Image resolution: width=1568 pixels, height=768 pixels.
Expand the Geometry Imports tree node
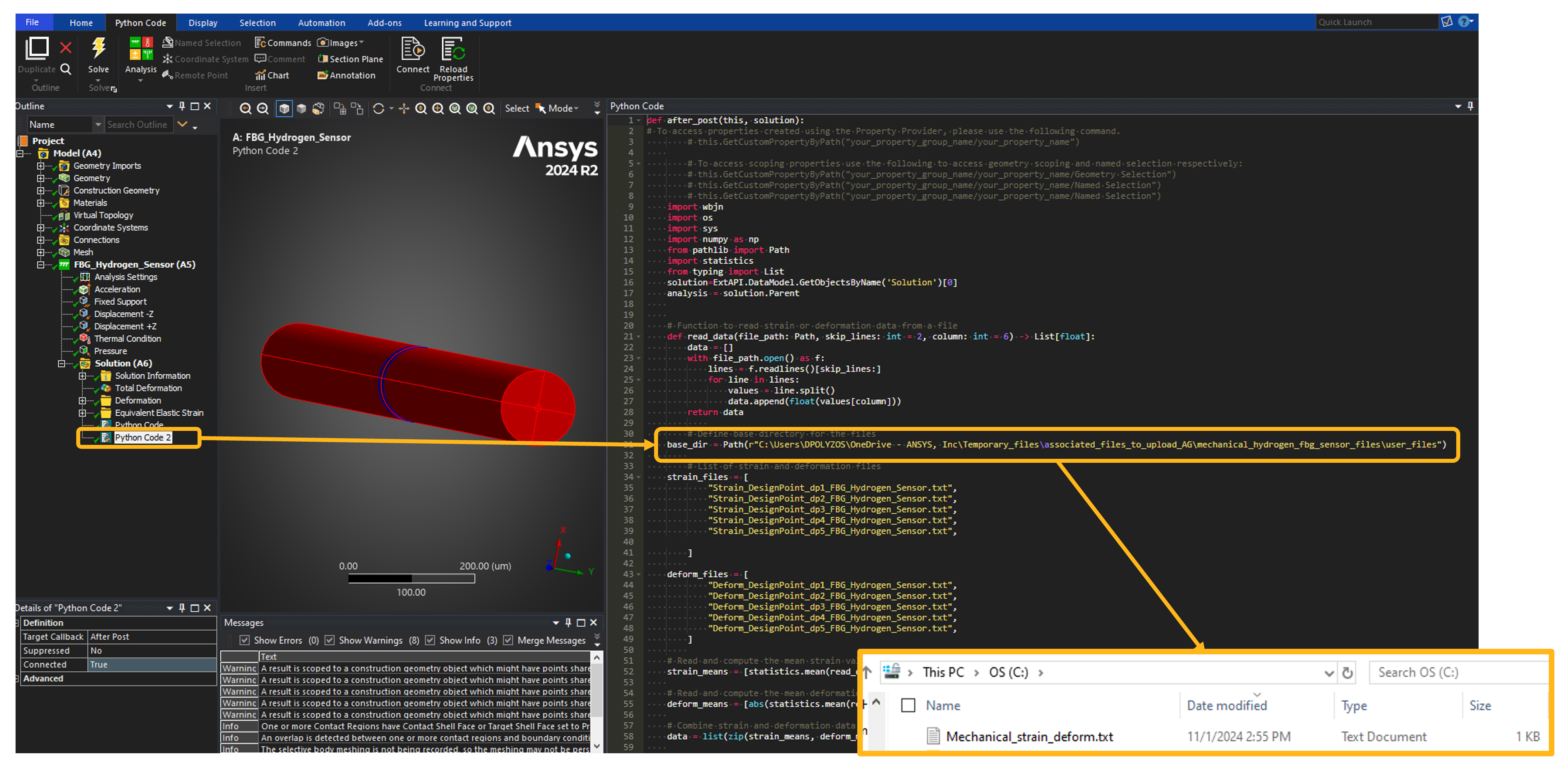point(40,166)
